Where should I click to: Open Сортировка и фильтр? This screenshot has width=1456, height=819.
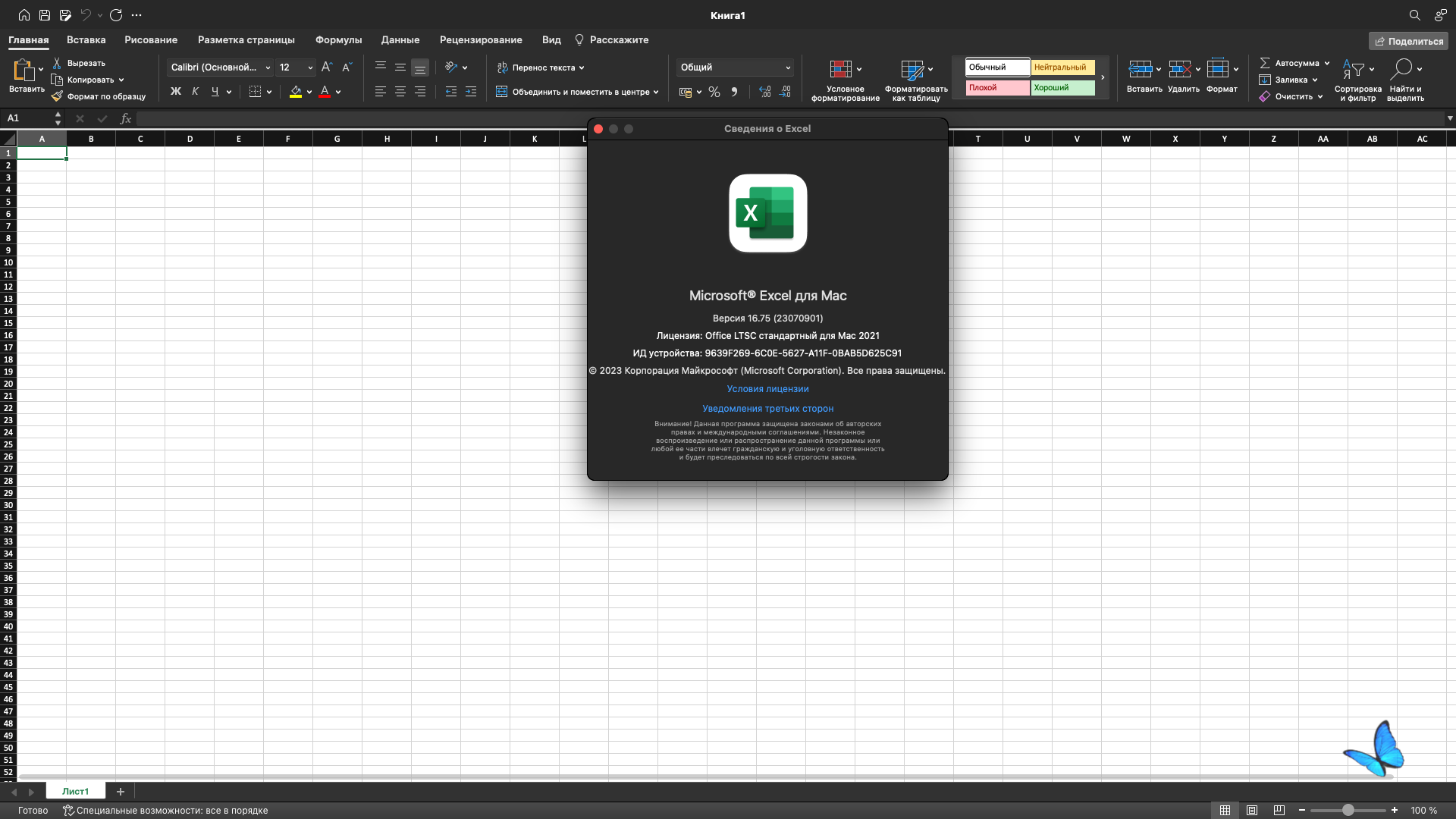click(1357, 80)
